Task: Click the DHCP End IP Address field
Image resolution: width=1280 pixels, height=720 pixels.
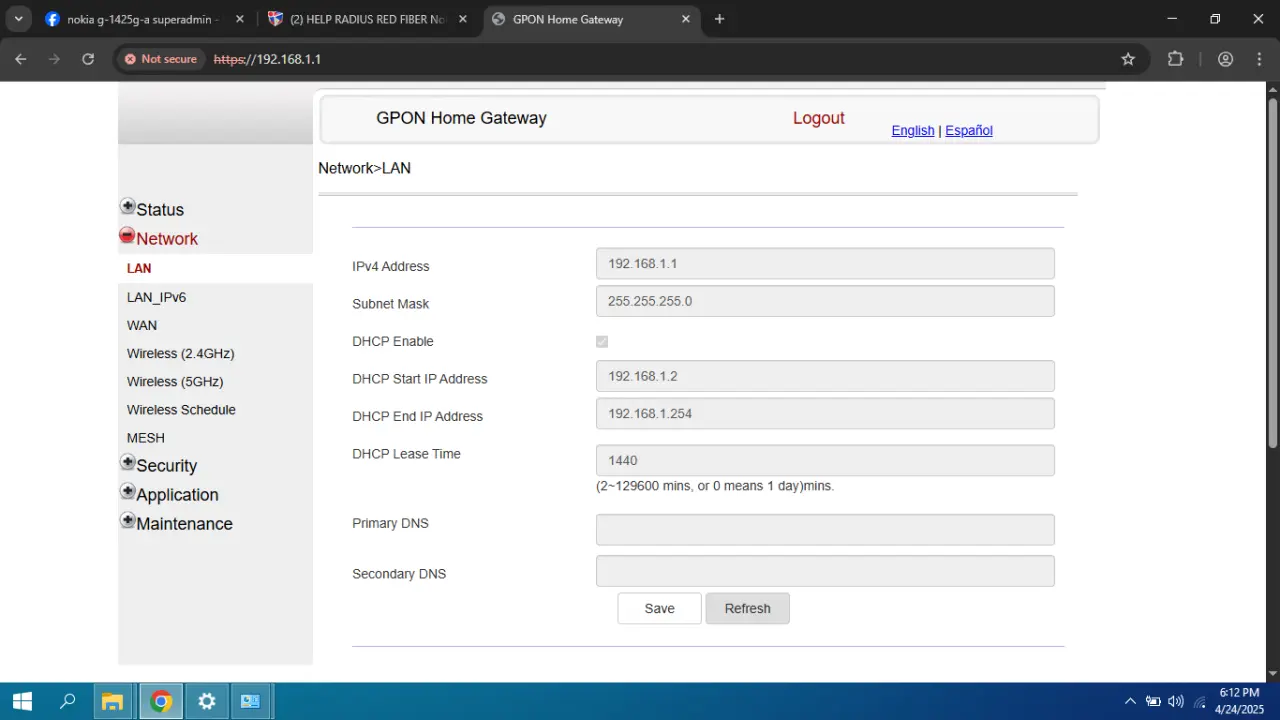Action: click(825, 413)
